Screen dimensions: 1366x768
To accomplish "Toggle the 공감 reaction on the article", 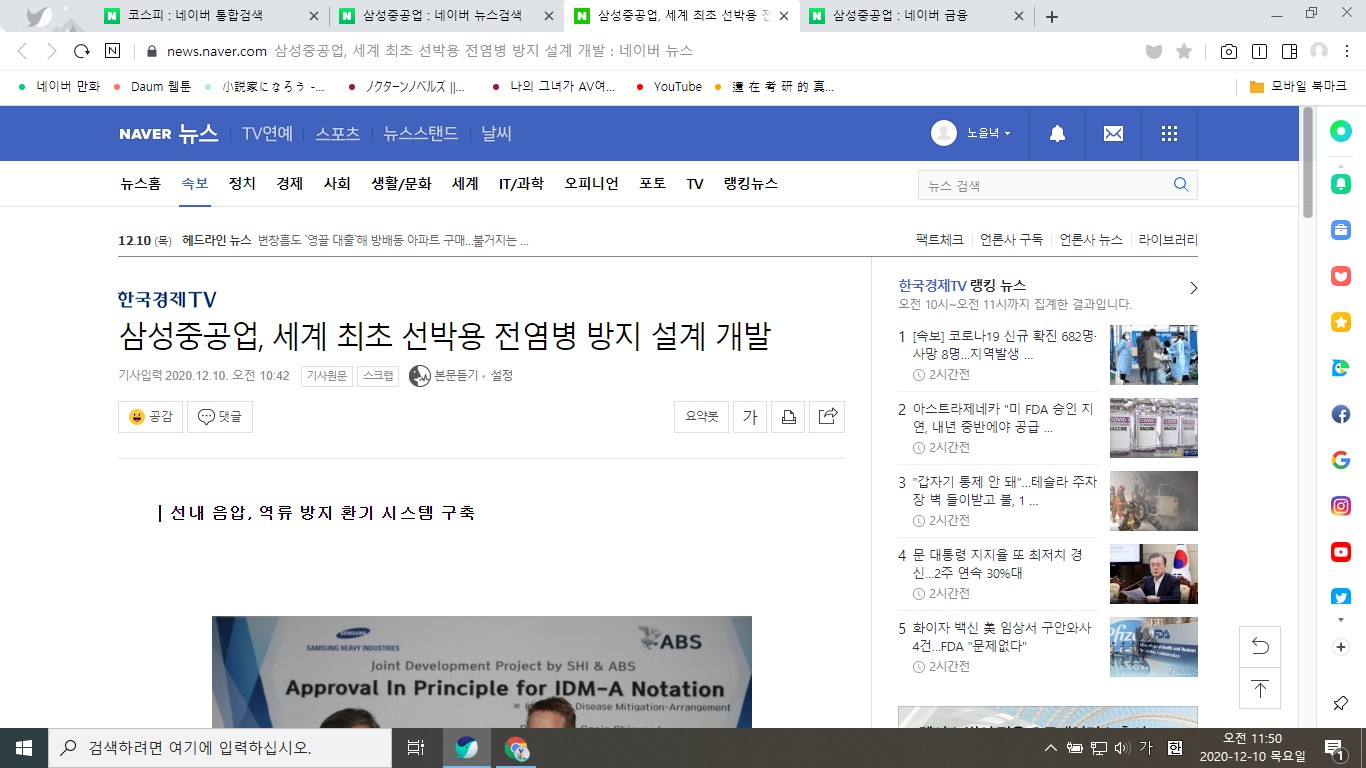I will coord(150,417).
